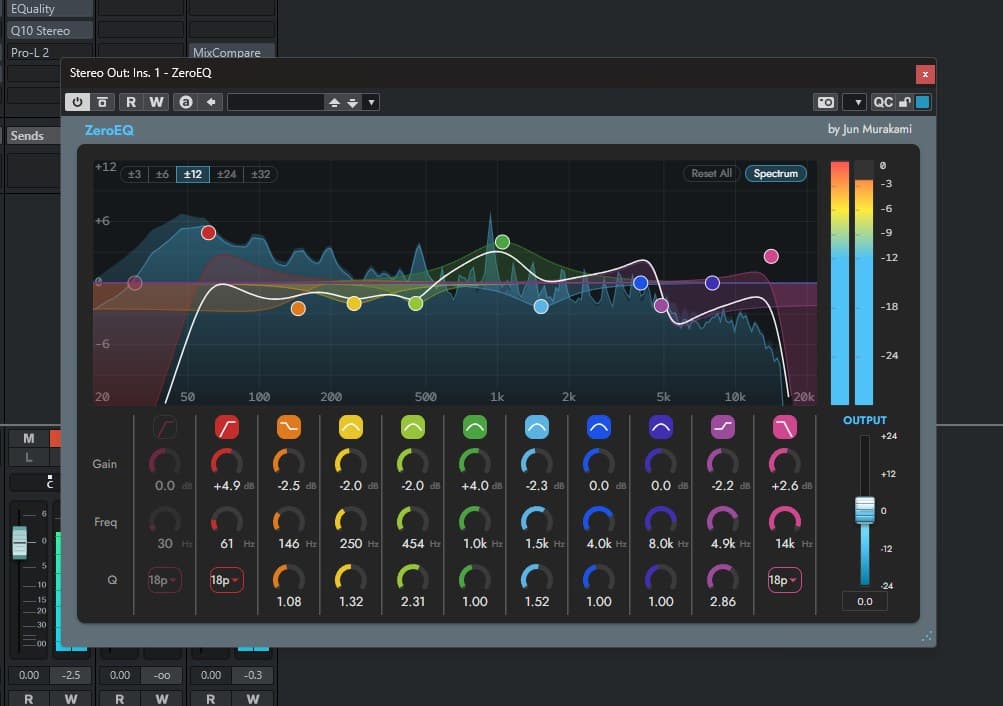Select the green 1.0k band filter icon

(x=475, y=427)
